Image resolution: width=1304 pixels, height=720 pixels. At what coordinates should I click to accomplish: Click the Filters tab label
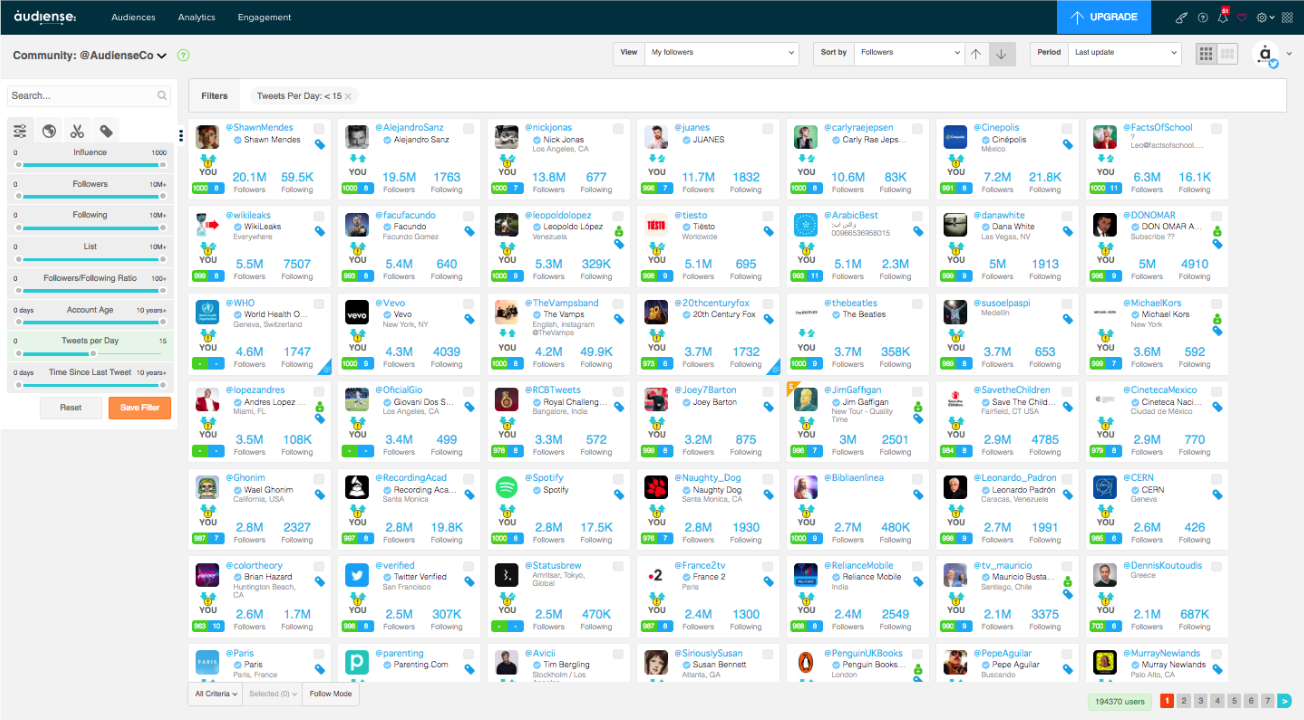click(x=214, y=96)
